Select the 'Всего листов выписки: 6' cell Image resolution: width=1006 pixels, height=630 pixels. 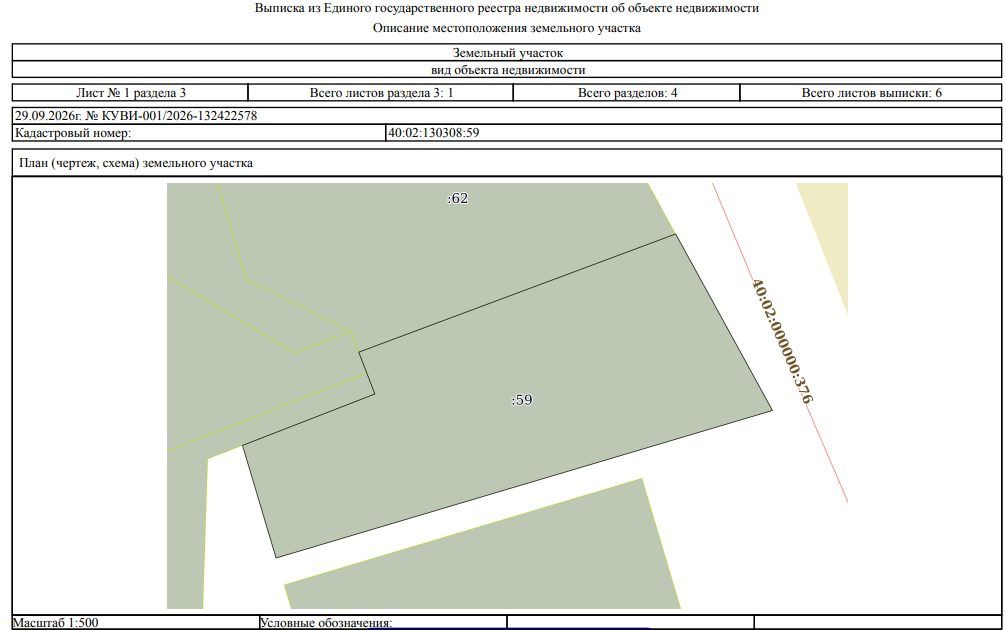pyautogui.click(x=871, y=93)
